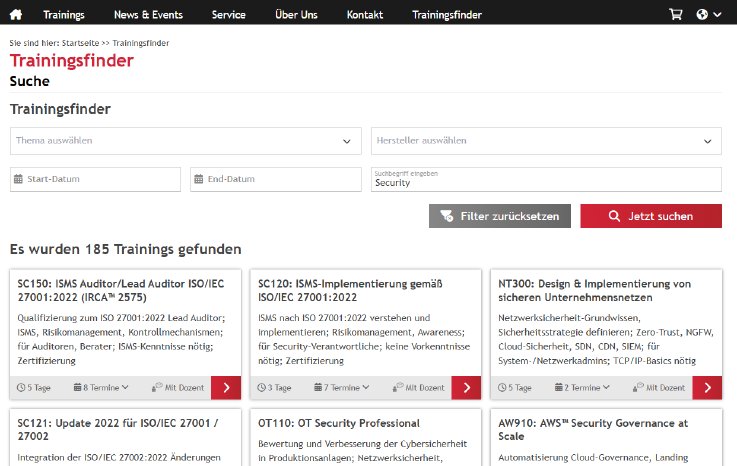Expand 2 Termine dropdown on NT300 card
Viewport: 737px width, 466px height.
point(582,387)
